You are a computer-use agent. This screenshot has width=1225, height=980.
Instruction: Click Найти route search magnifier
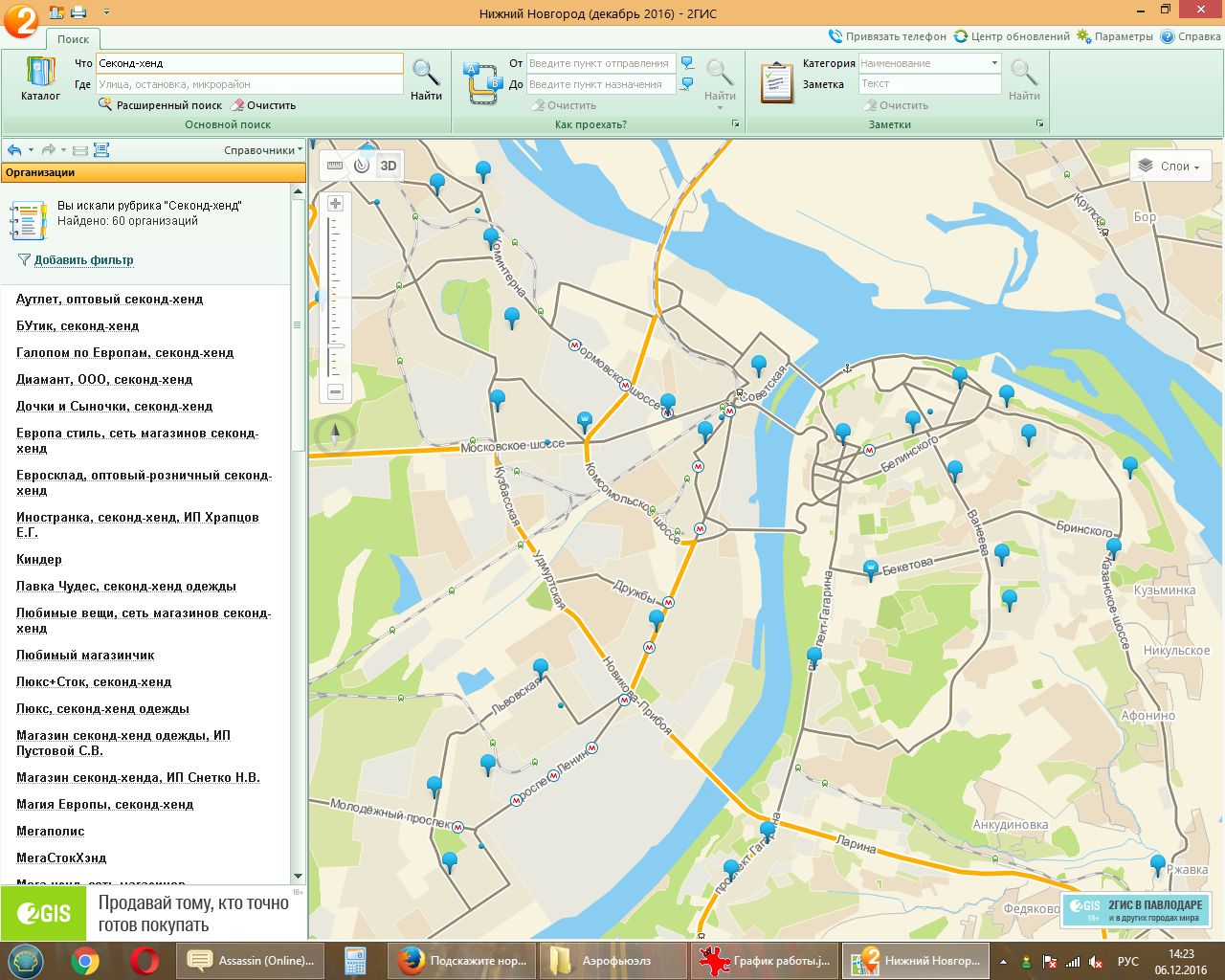click(x=720, y=80)
